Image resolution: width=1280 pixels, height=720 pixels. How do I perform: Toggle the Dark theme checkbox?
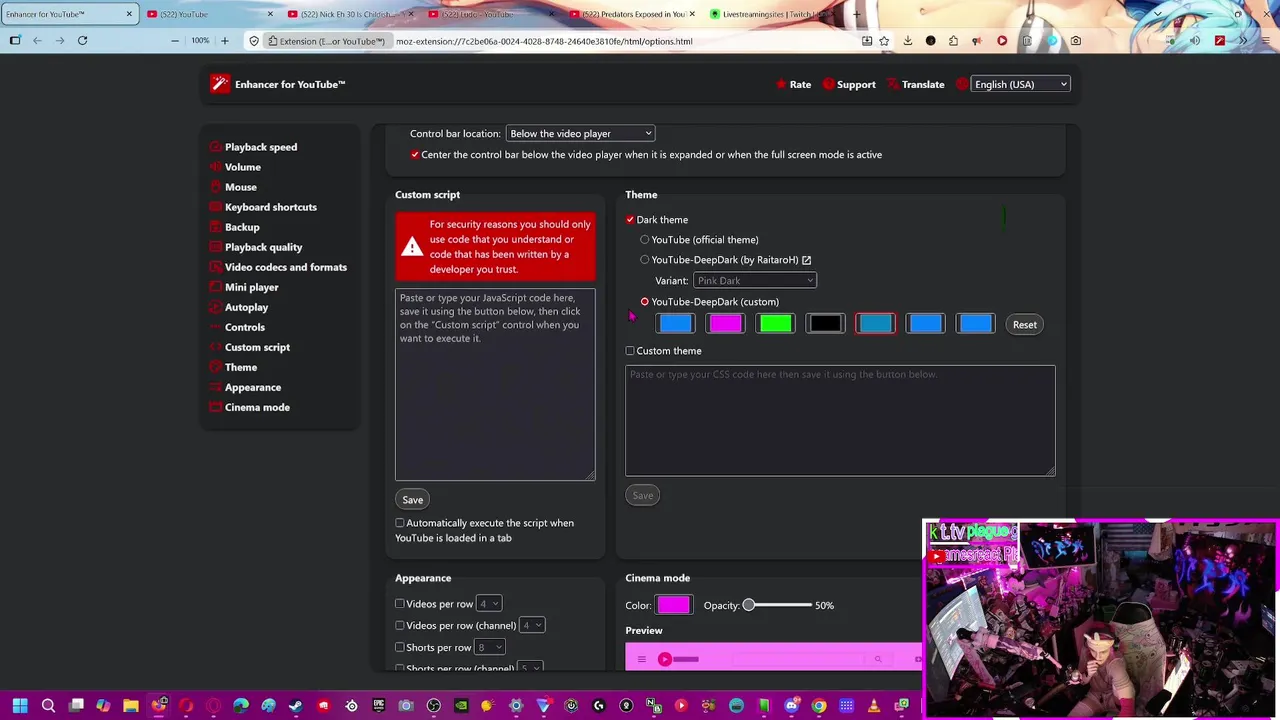(x=630, y=220)
